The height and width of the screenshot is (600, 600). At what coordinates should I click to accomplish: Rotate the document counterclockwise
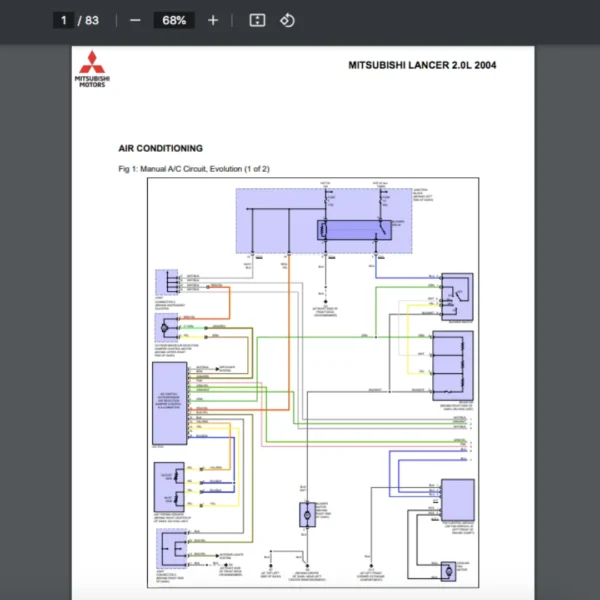pyautogui.click(x=287, y=20)
